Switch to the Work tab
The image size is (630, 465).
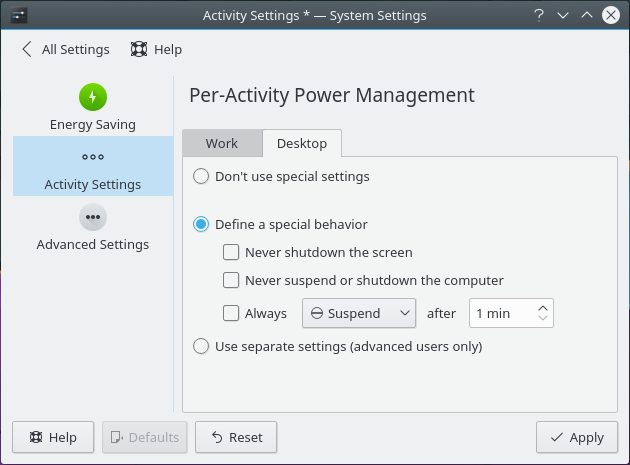tap(221, 143)
